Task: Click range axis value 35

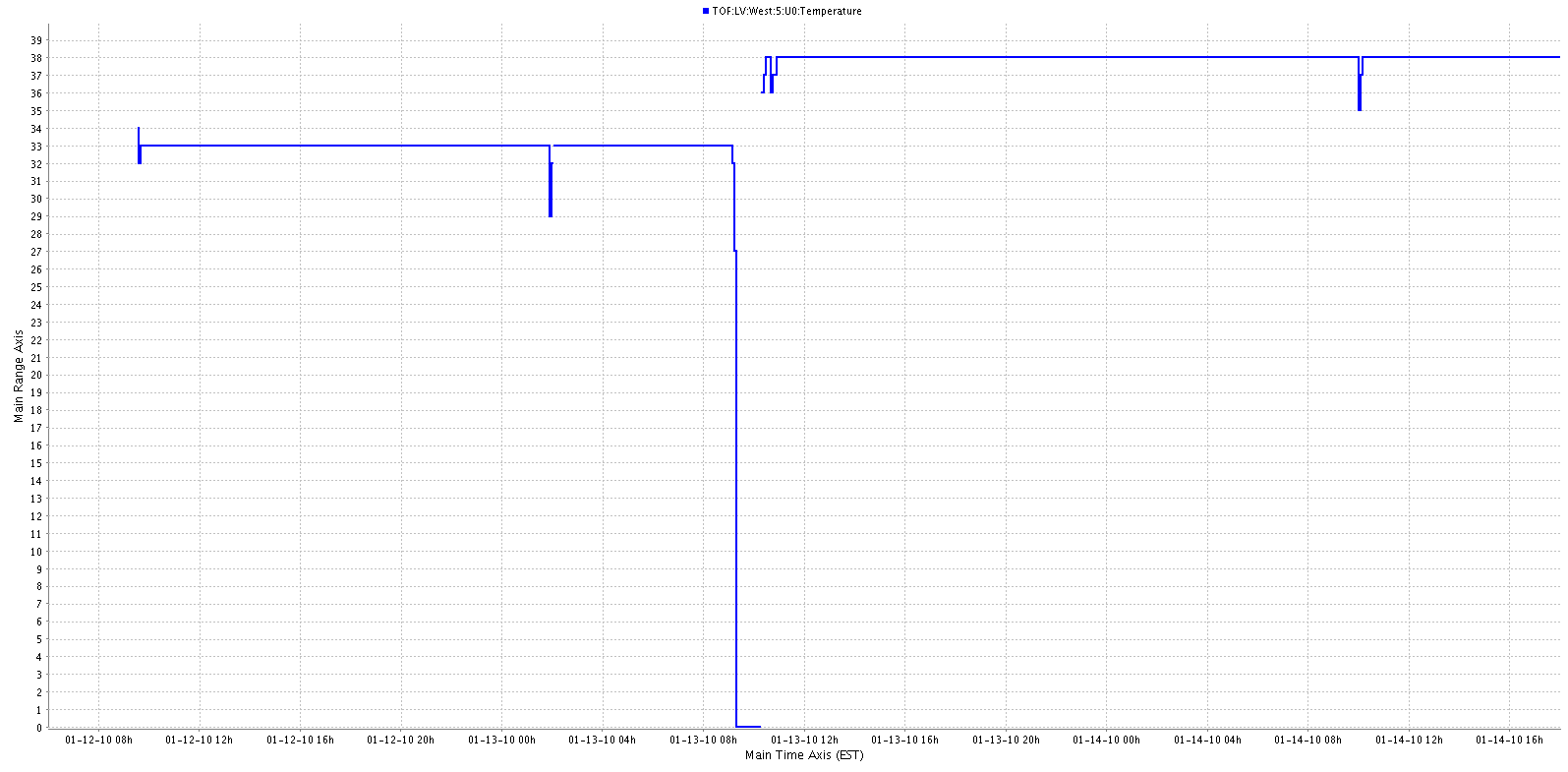Action: coord(36,111)
